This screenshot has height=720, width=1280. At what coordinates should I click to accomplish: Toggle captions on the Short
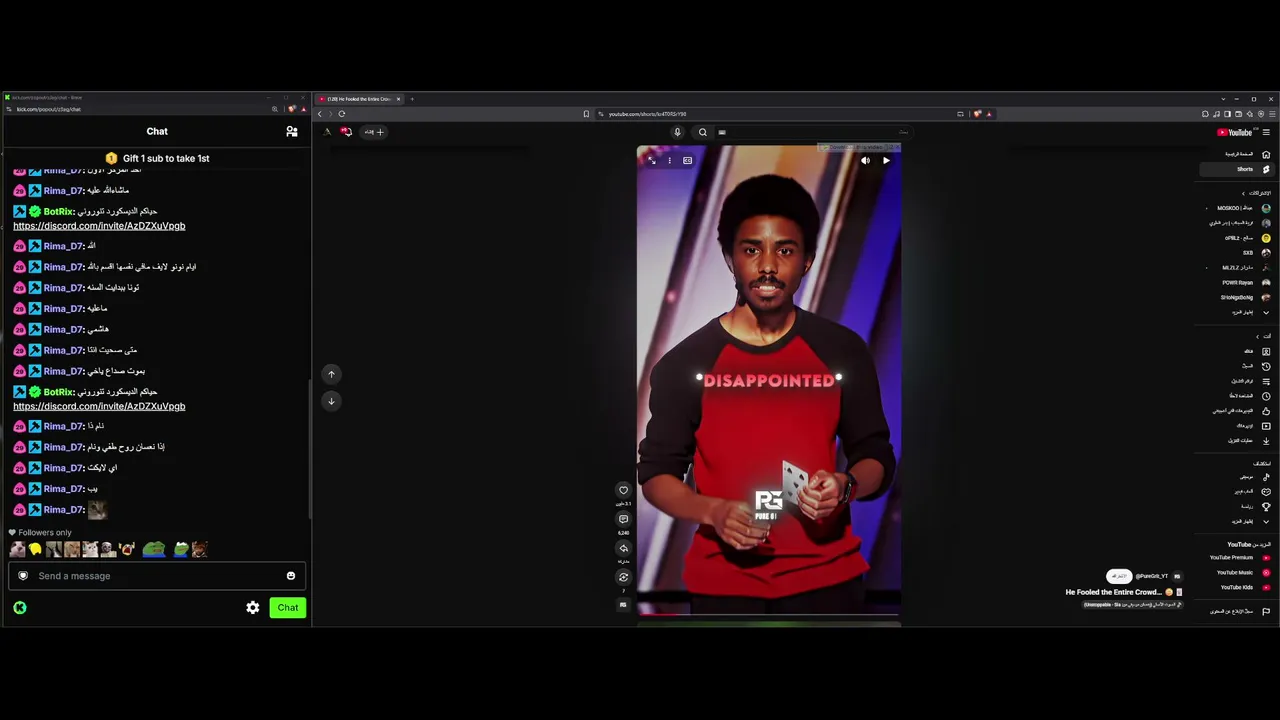click(x=687, y=160)
